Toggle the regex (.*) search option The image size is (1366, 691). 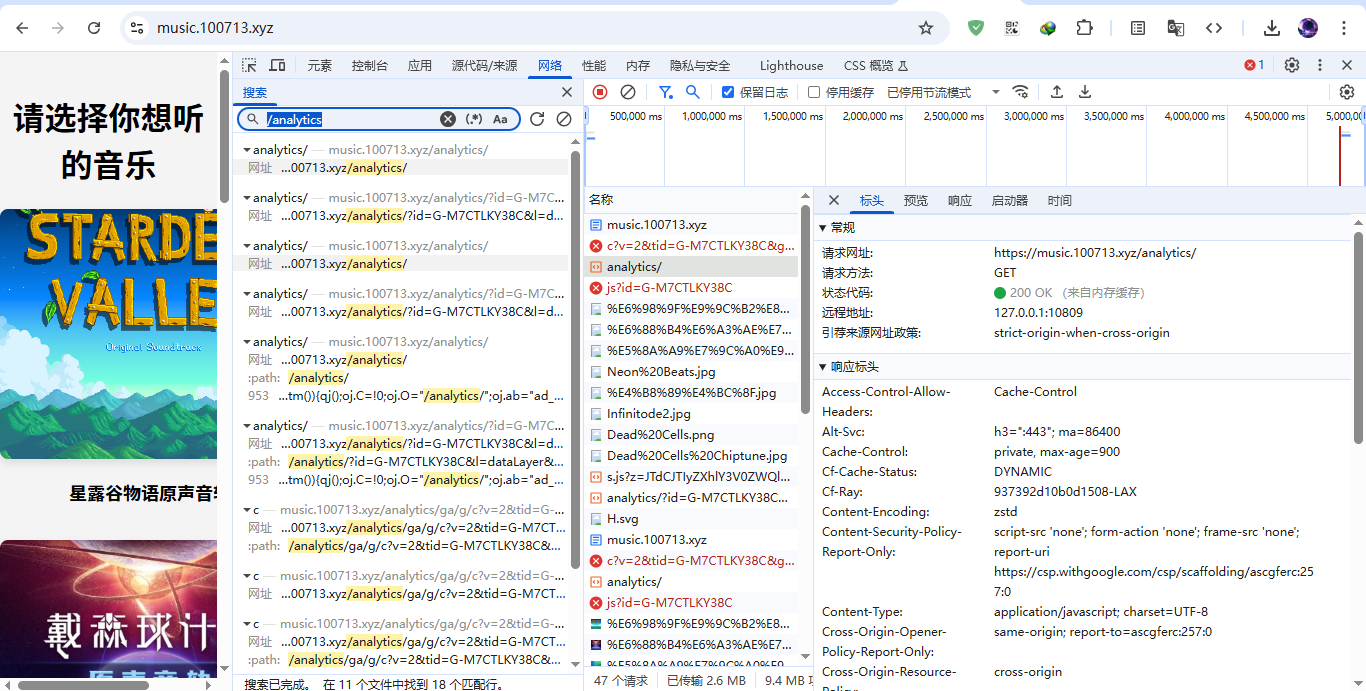tap(474, 119)
